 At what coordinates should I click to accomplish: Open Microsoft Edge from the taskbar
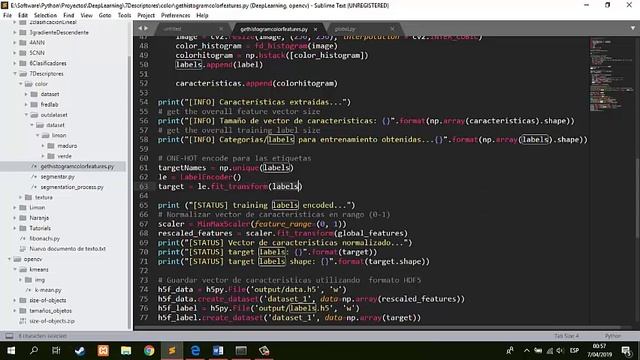tap(195, 351)
